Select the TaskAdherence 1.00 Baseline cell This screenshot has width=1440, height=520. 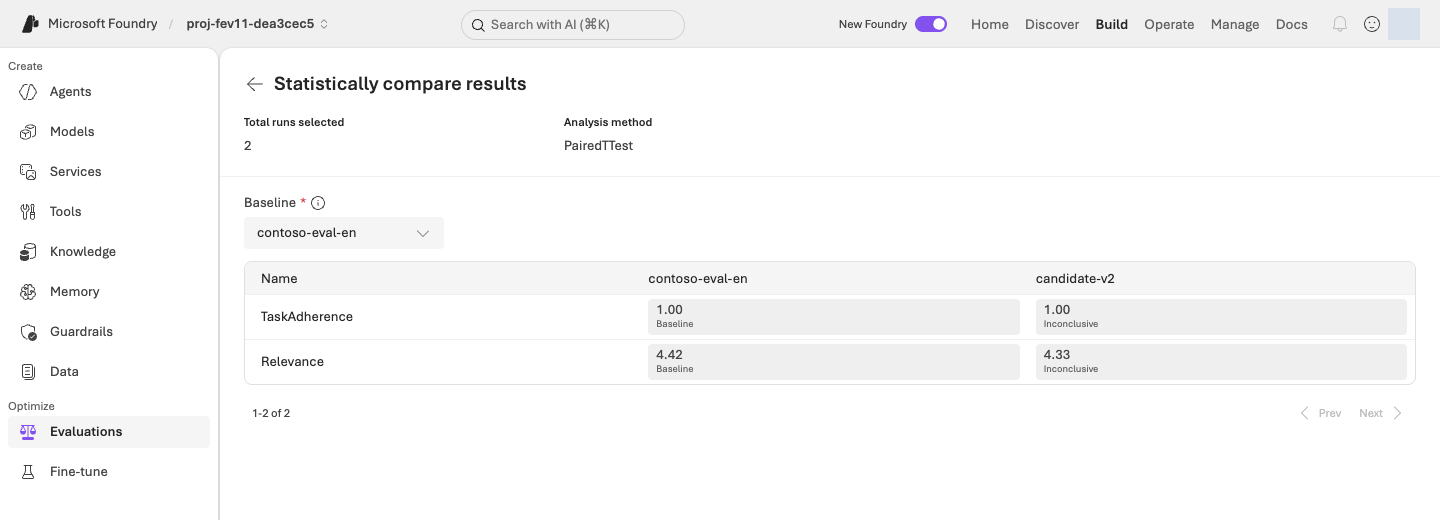[834, 317]
